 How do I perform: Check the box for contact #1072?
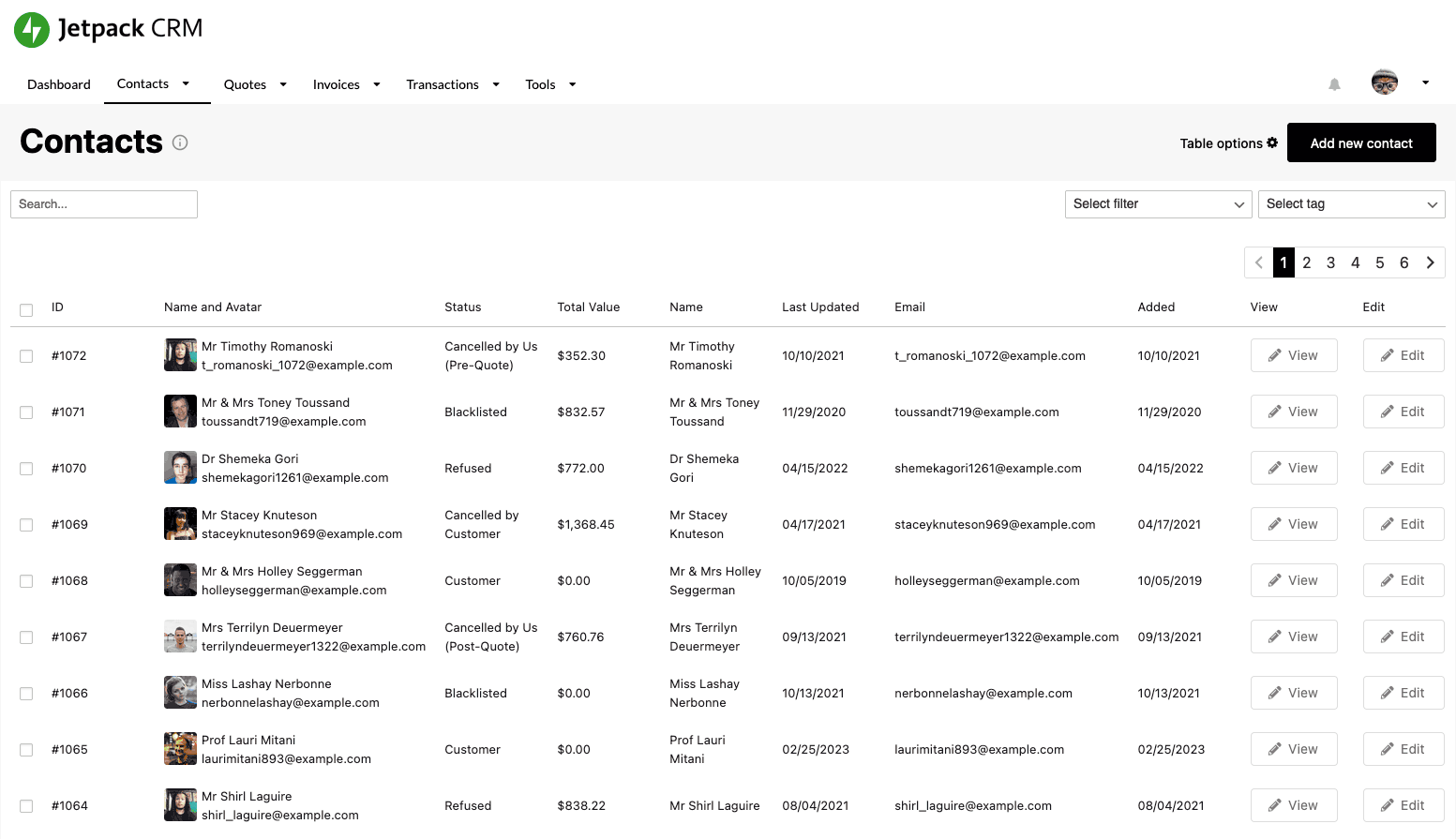click(26, 356)
